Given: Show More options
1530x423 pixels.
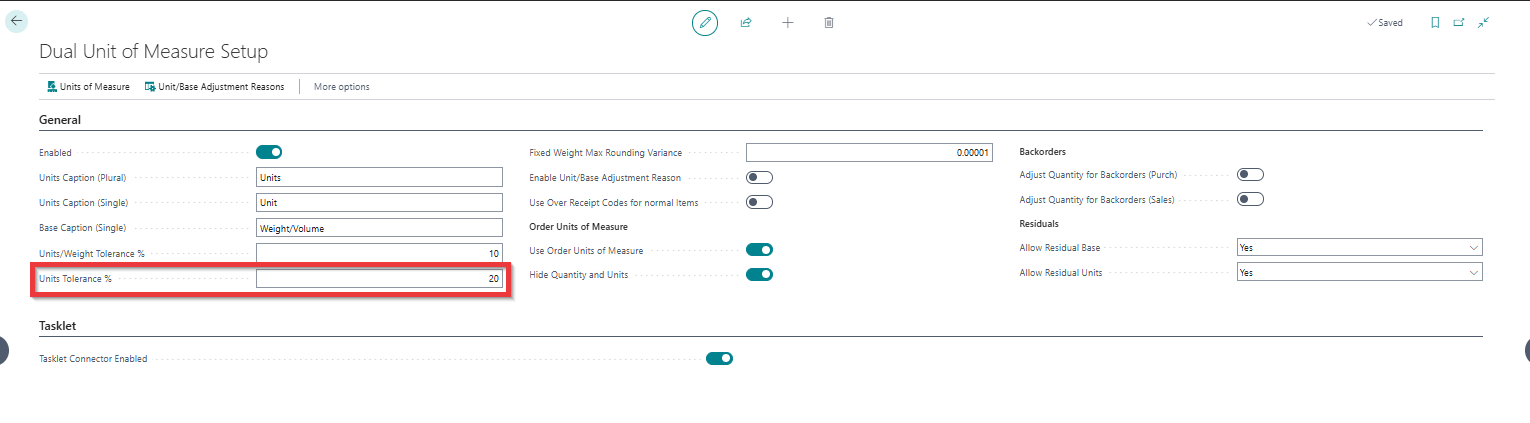Looking at the screenshot, I should click(342, 87).
